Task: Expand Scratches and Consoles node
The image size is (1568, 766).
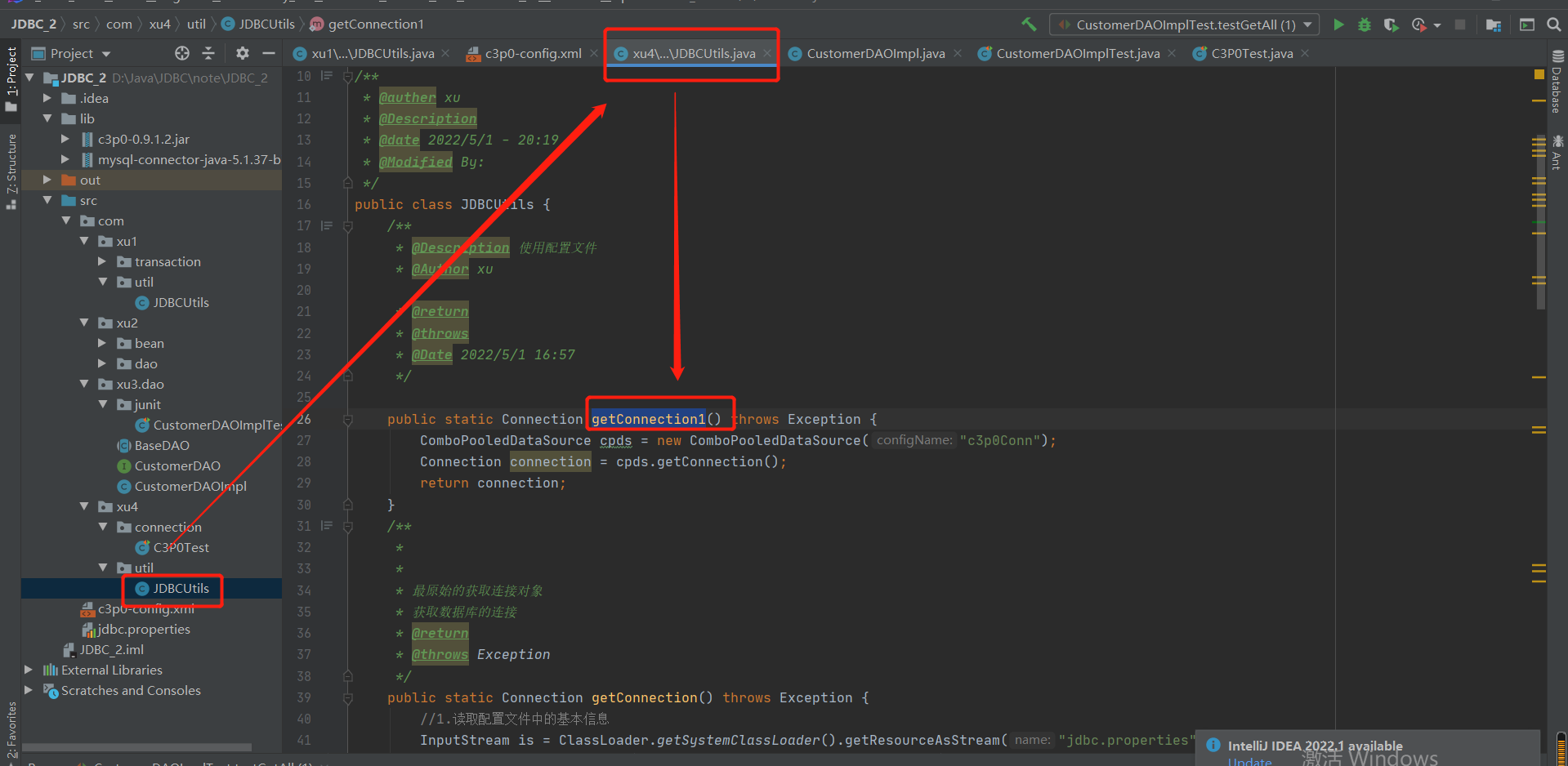Action: pos(29,690)
